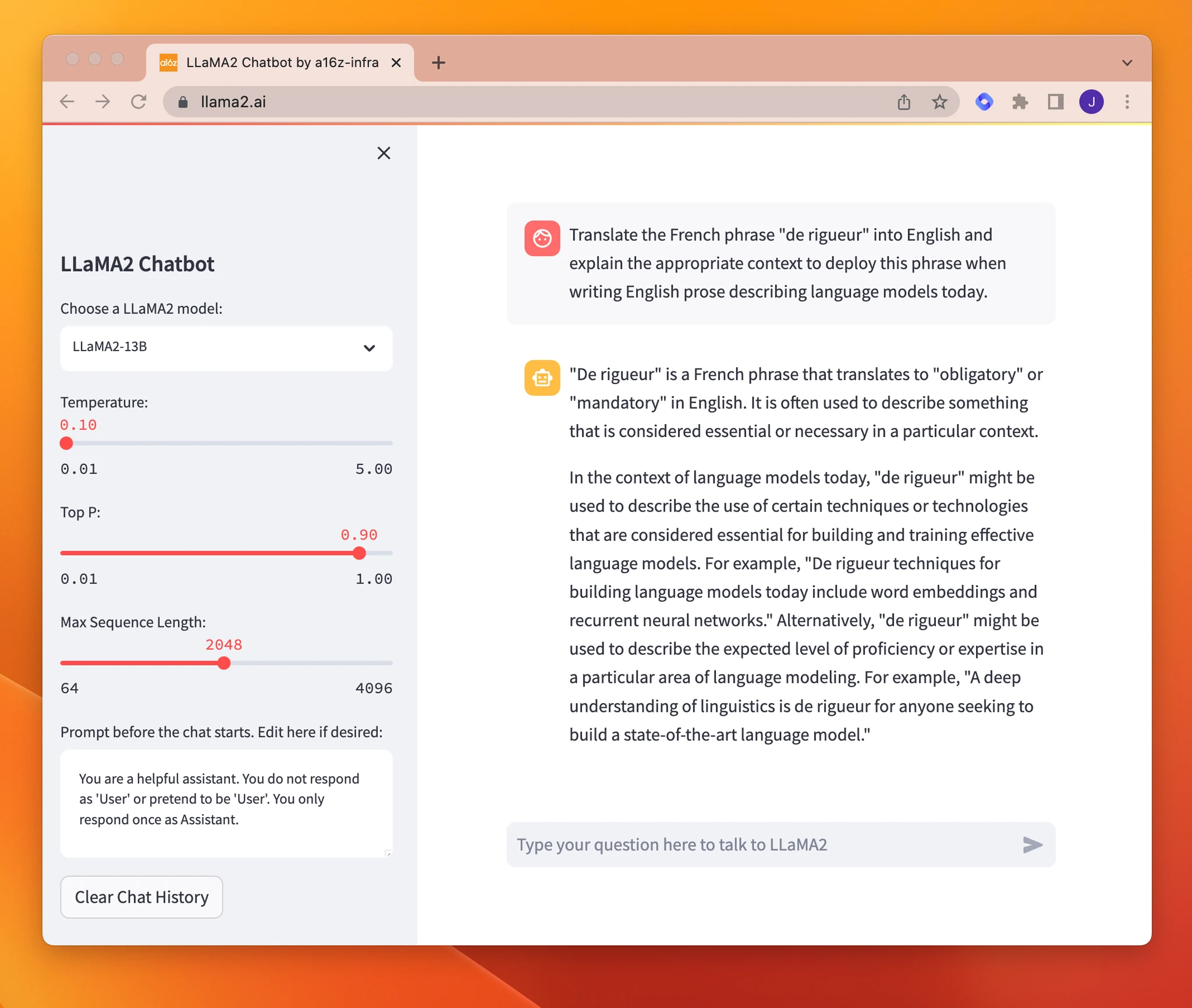
Task: Select the LLaMA2 Chatbot browser tab
Action: click(x=274, y=62)
